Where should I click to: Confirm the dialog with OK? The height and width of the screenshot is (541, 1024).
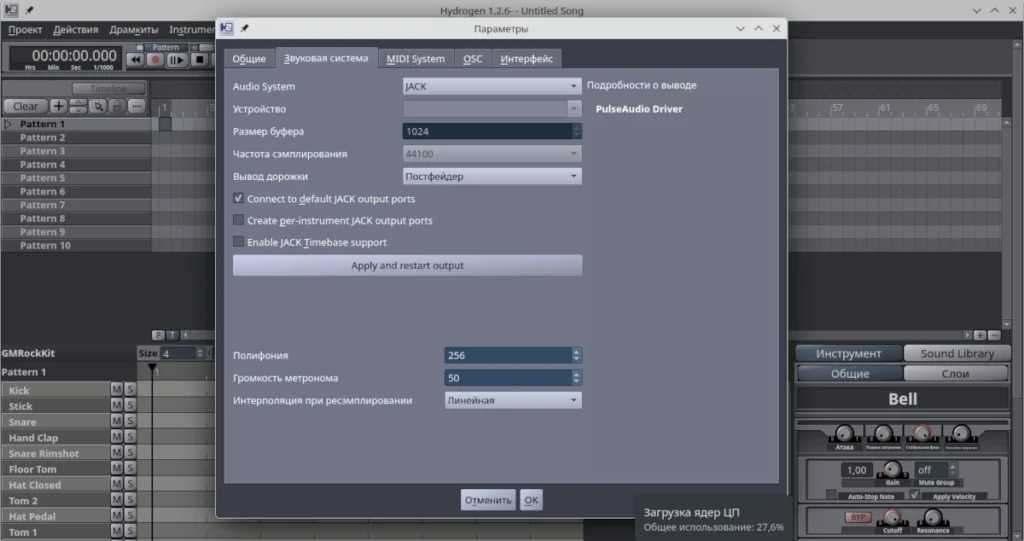click(x=531, y=500)
